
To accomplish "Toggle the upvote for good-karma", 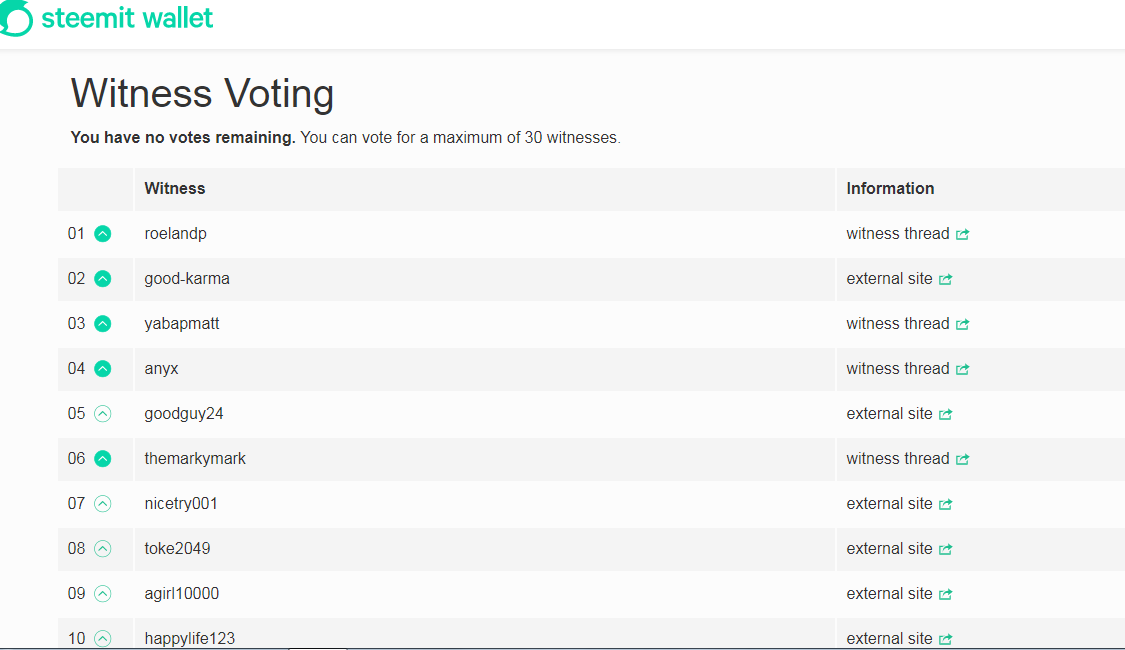I will 102,279.
